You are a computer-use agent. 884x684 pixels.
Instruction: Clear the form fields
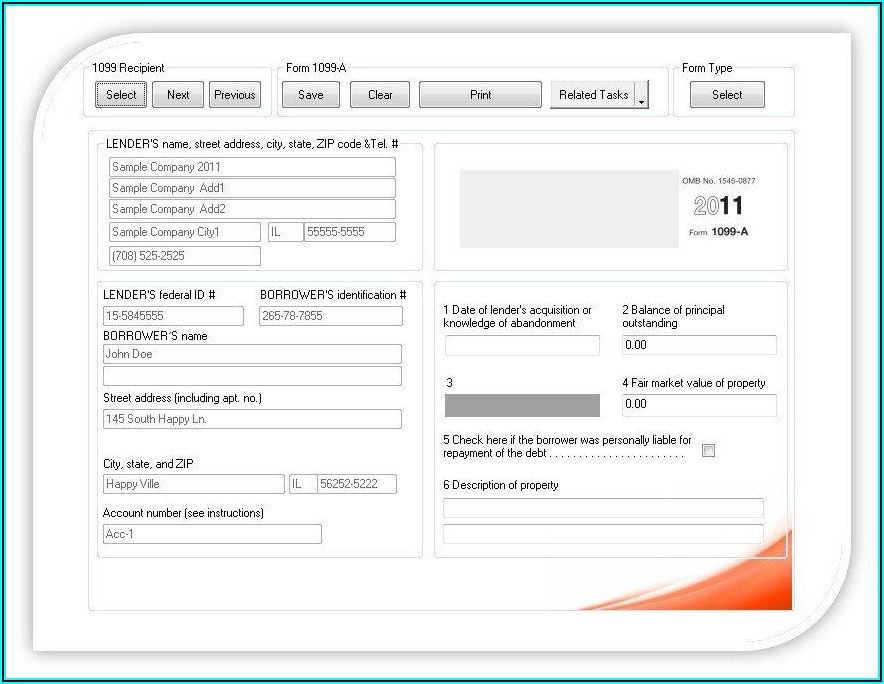tap(380, 95)
